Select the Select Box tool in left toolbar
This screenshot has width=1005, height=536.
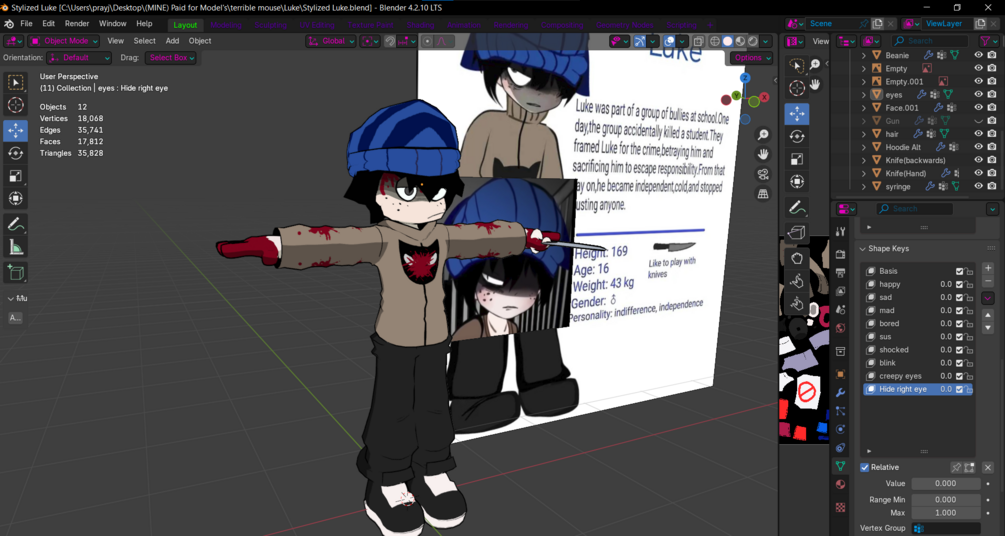tap(15, 83)
